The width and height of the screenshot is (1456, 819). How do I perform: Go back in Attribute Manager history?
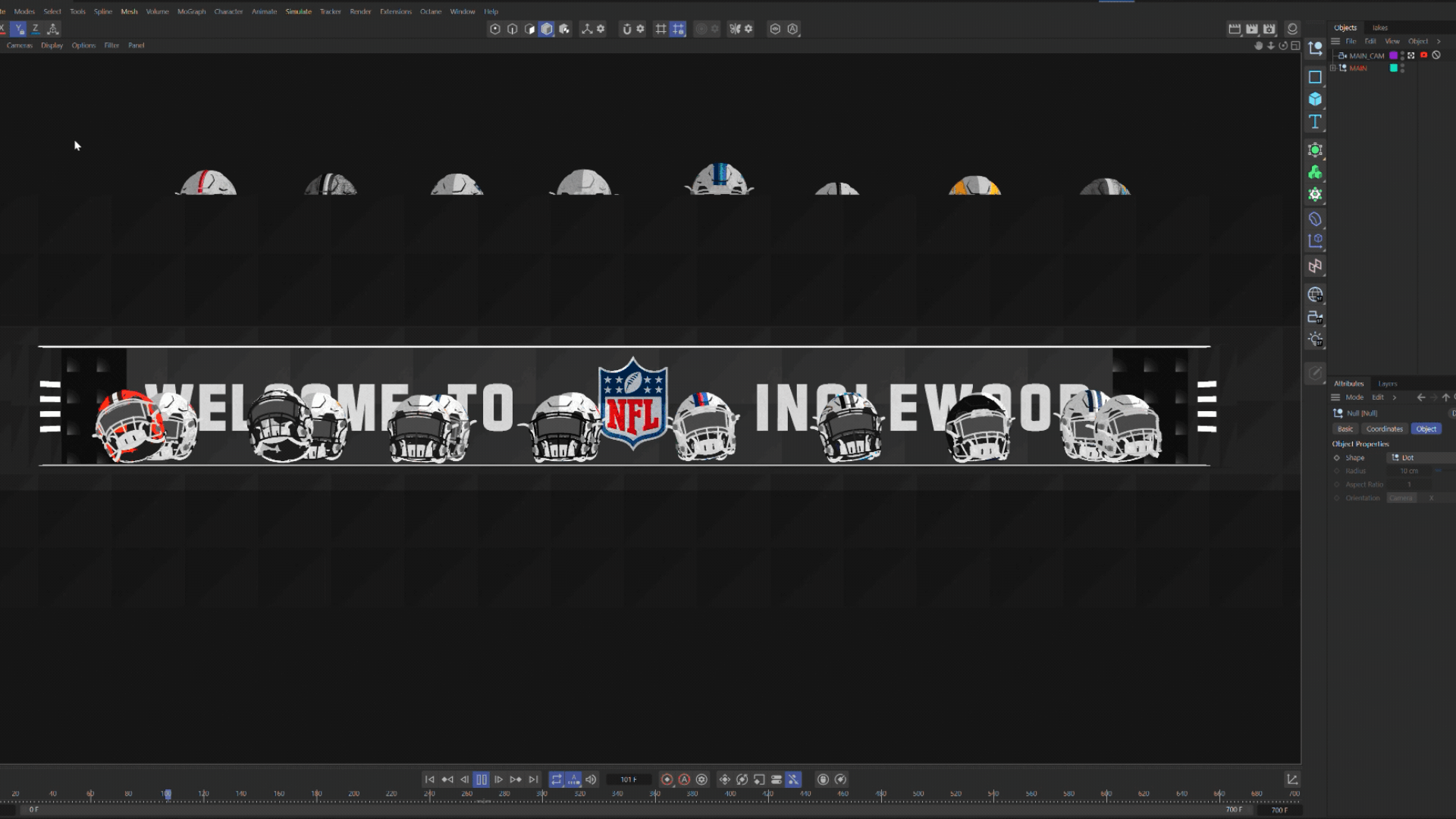(x=1421, y=397)
